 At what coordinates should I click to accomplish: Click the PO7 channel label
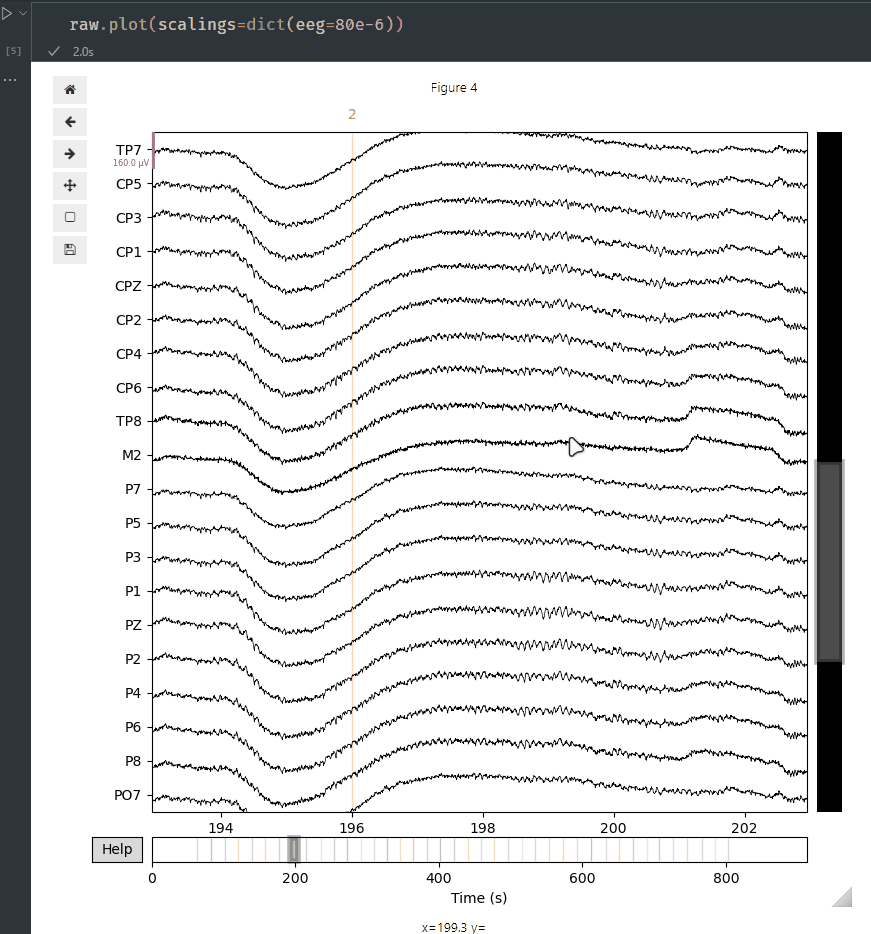coord(127,795)
